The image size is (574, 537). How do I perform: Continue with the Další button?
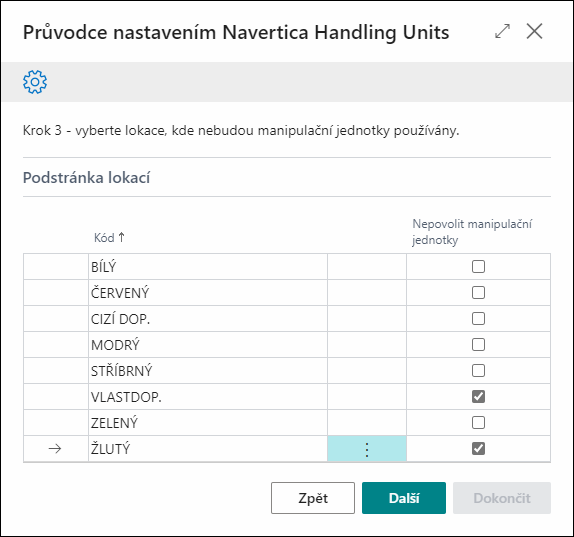pyautogui.click(x=404, y=498)
